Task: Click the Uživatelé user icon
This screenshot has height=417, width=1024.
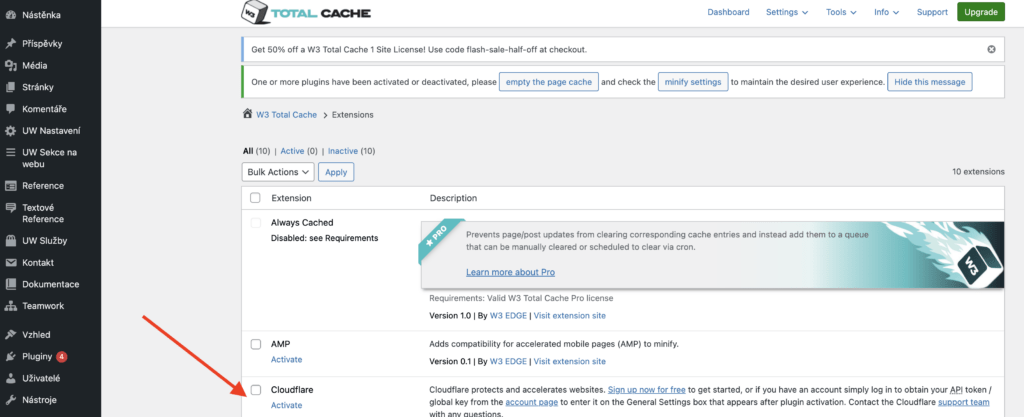Action: pyautogui.click(x=10, y=378)
